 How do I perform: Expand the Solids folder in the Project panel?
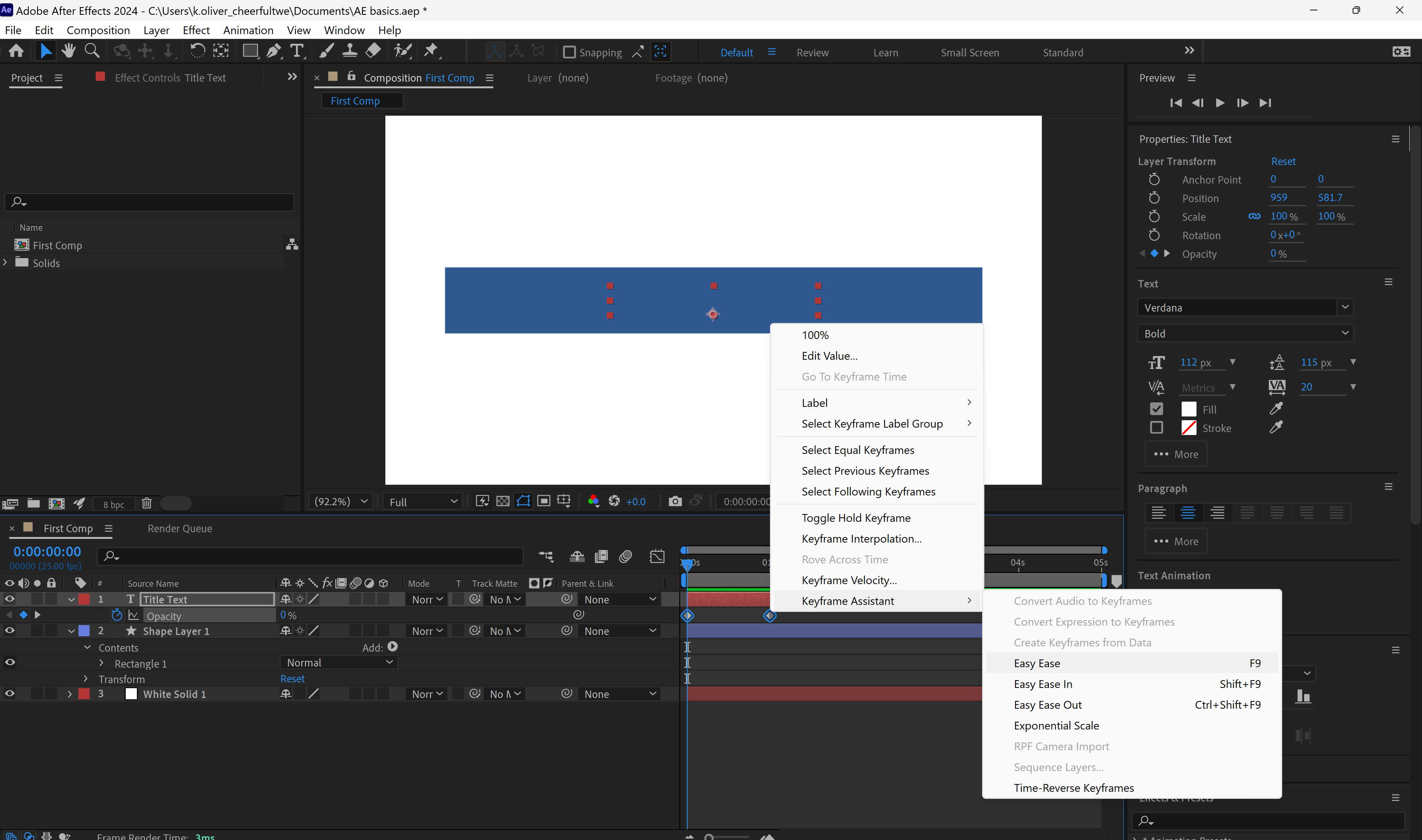pyautogui.click(x=4, y=263)
